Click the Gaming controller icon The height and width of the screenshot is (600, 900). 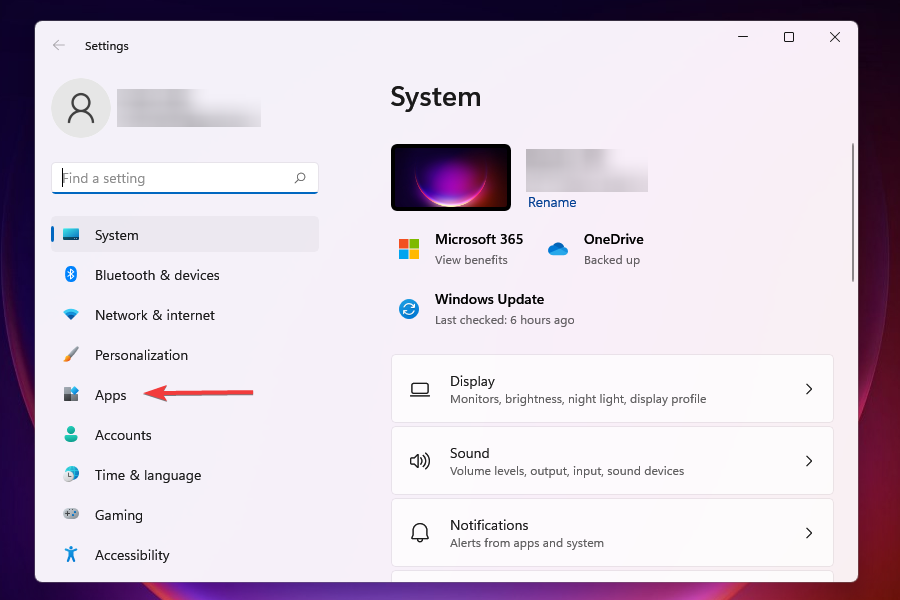pyautogui.click(x=71, y=514)
